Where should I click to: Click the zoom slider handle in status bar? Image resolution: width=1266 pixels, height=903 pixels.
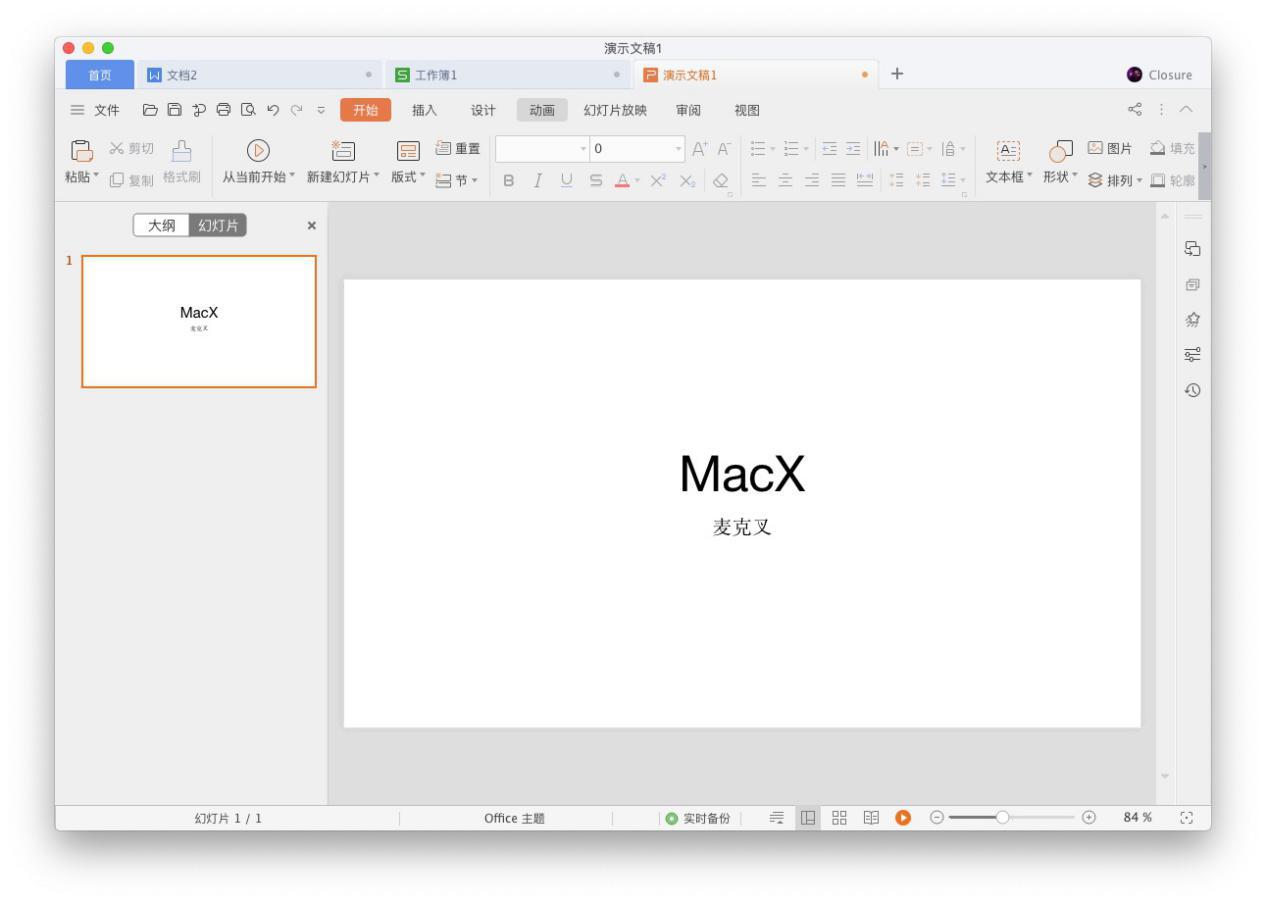pos(1002,817)
